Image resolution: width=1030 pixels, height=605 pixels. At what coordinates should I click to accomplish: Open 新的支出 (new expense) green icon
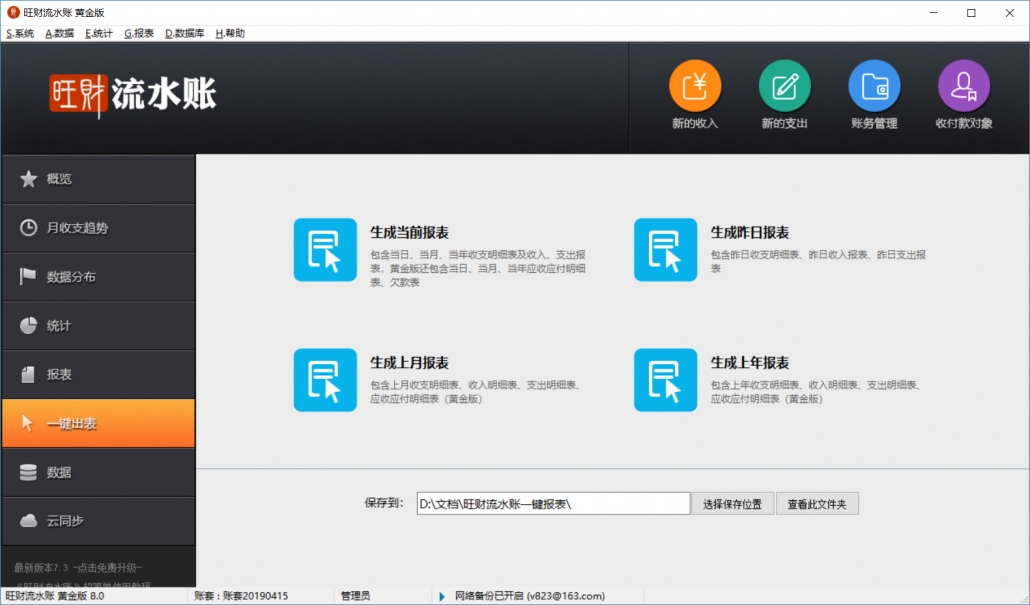(784, 87)
